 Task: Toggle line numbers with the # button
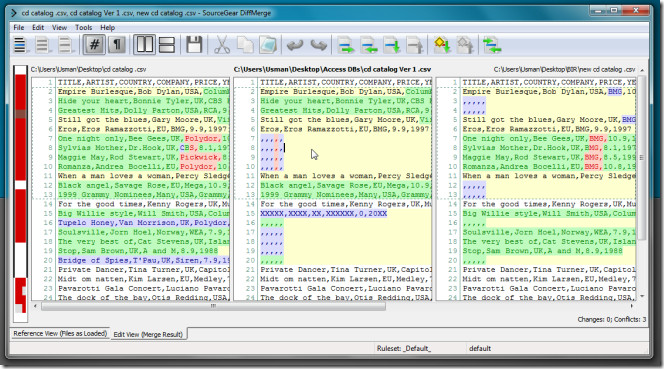tap(94, 45)
